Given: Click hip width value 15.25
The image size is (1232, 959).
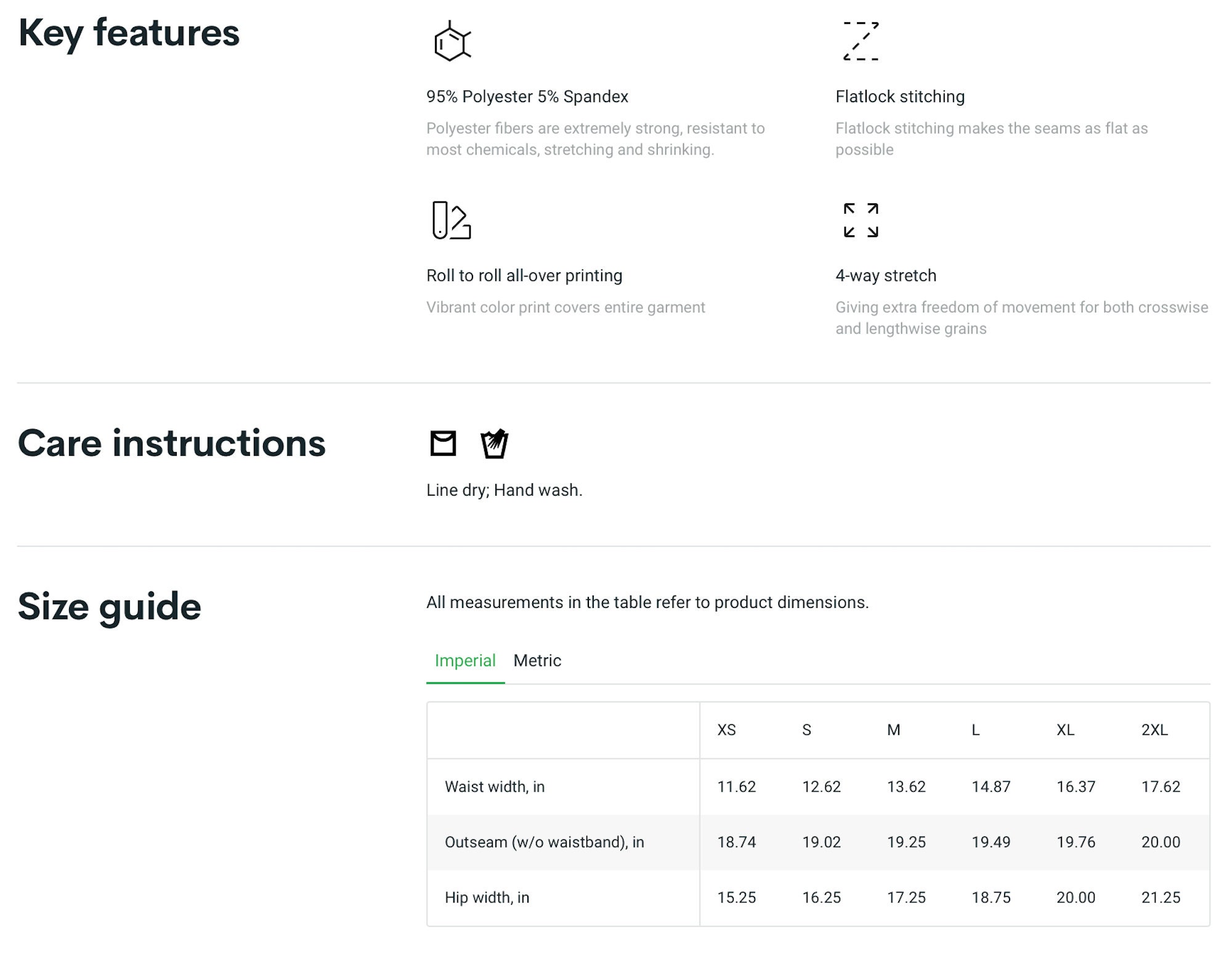Looking at the screenshot, I should pos(736,897).
